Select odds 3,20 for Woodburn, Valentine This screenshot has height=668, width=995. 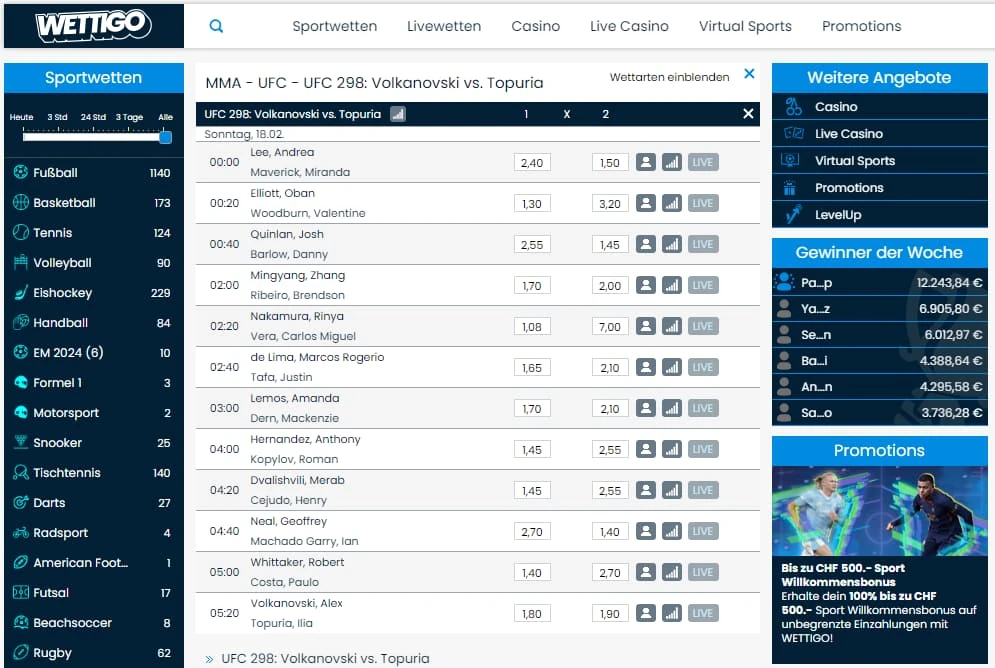(x=610, y=204)
